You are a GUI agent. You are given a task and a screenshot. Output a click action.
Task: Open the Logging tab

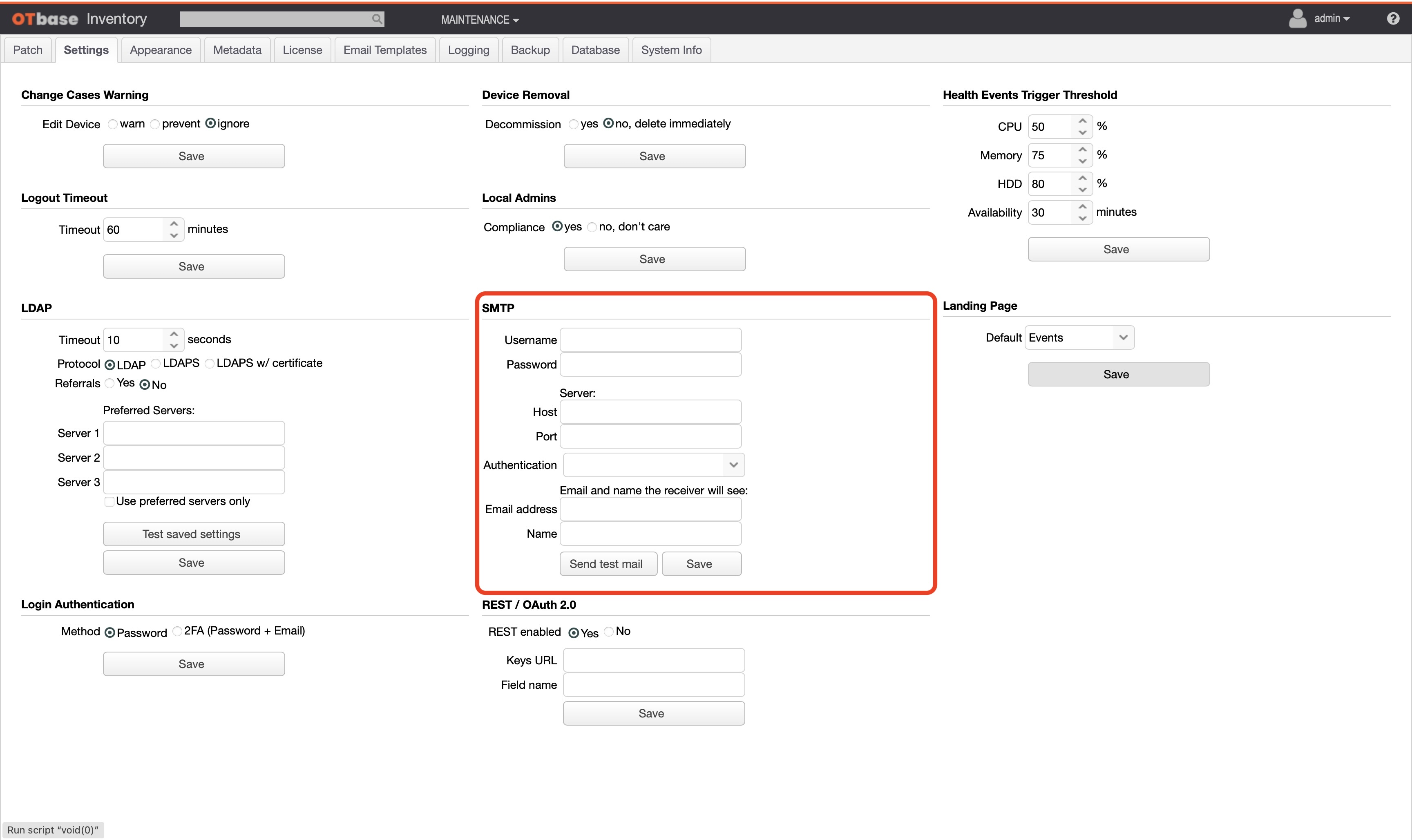click(469, 50)
